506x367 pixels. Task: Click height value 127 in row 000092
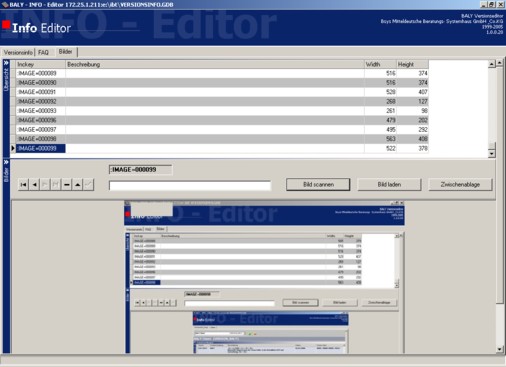pyautogui.click(x=423, y=101)
